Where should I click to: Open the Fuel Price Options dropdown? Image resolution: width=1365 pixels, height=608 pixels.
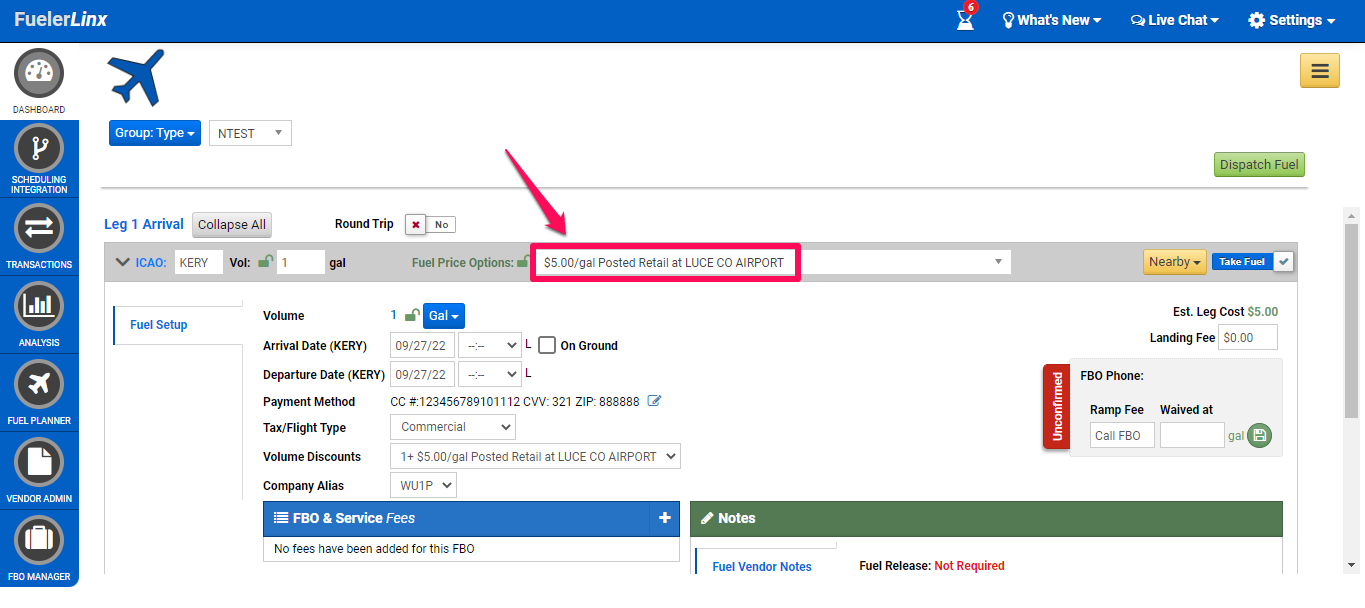tap(772, 262)
